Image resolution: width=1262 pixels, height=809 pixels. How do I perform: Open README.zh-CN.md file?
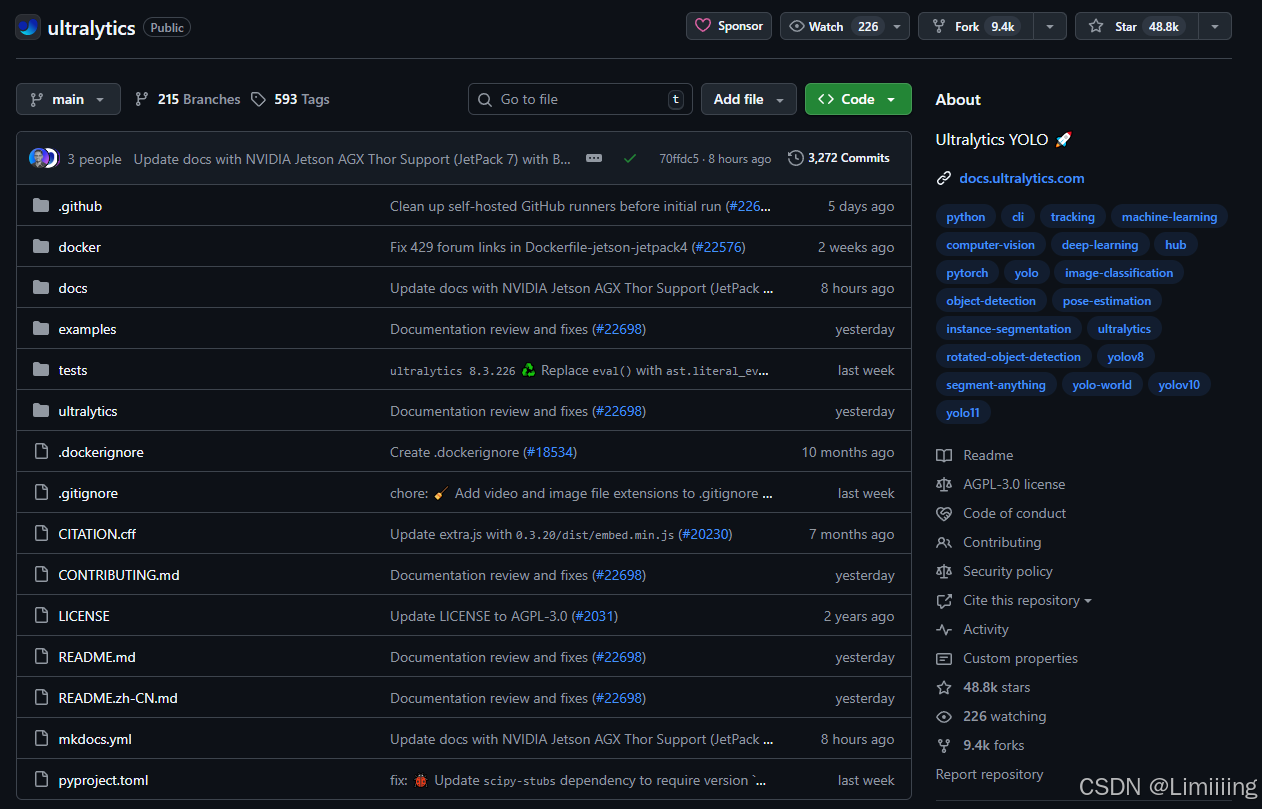click(x=118, y=698)
